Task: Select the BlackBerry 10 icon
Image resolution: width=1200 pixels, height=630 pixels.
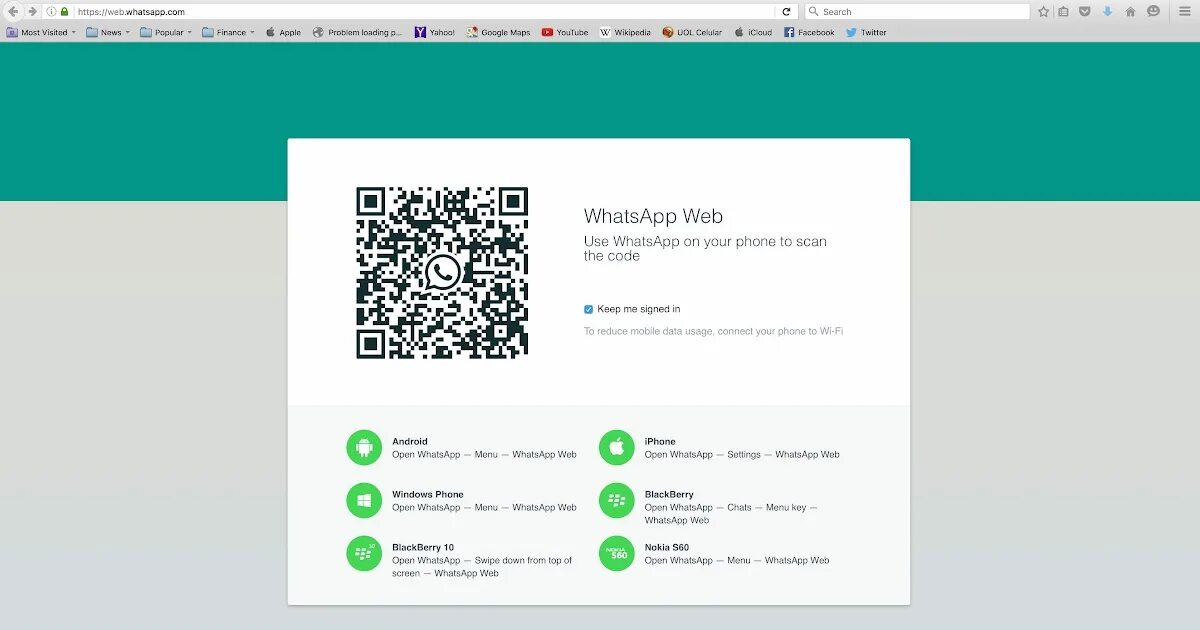Action: 363,553
